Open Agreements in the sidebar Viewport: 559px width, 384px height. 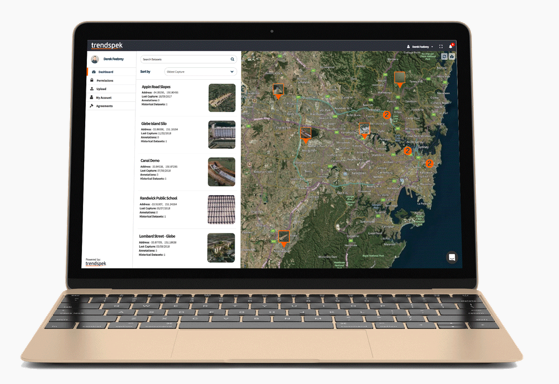pyautogui.click(x=111, y=106)
